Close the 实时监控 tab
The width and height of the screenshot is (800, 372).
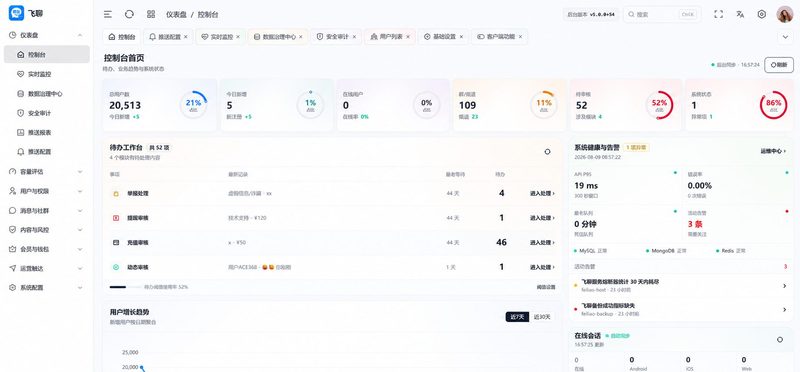(238, 37)
